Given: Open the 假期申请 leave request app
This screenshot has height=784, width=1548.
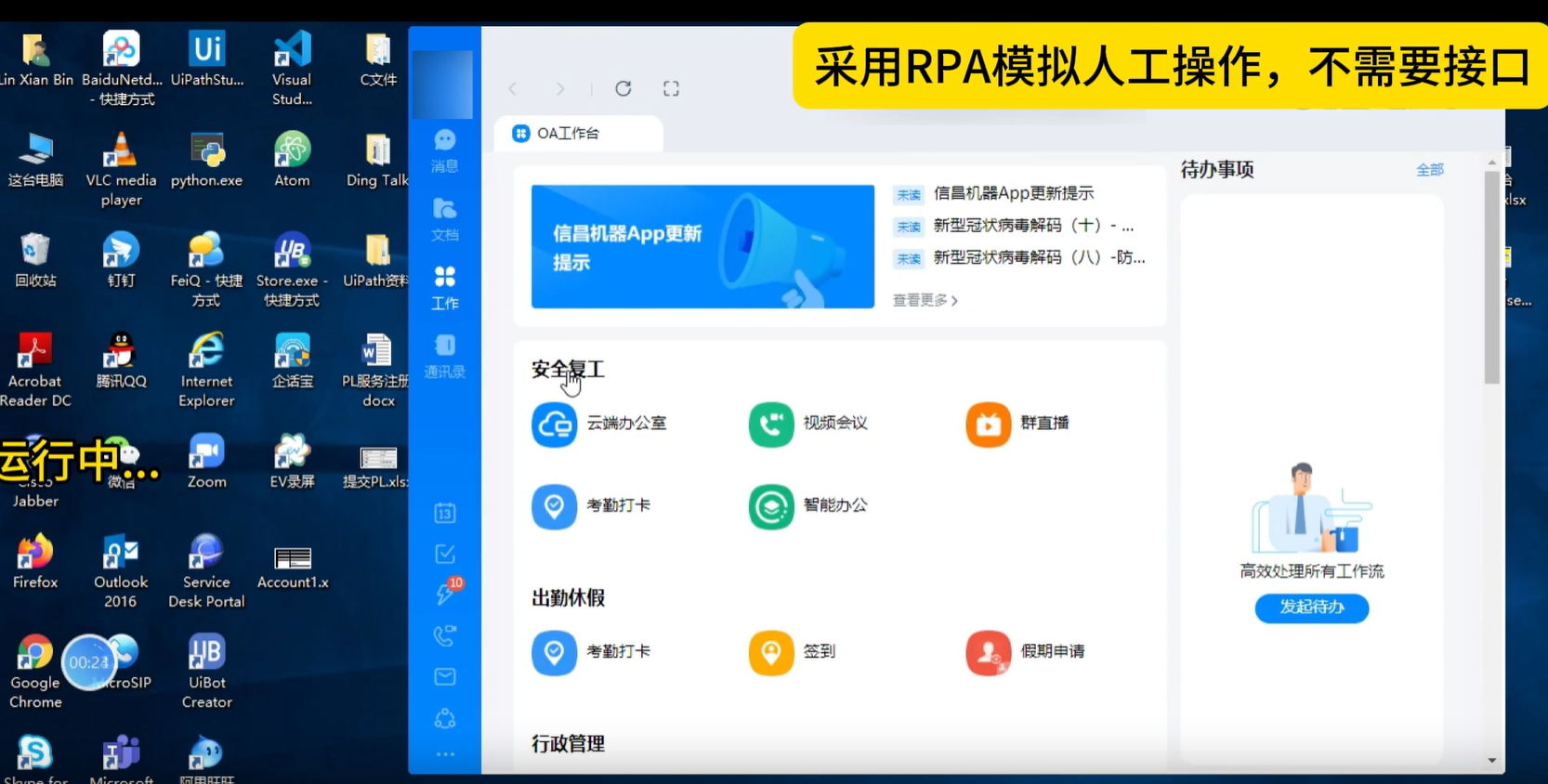Looking at the screenshot, I should pyautogui.click(x=1026, y=652).
